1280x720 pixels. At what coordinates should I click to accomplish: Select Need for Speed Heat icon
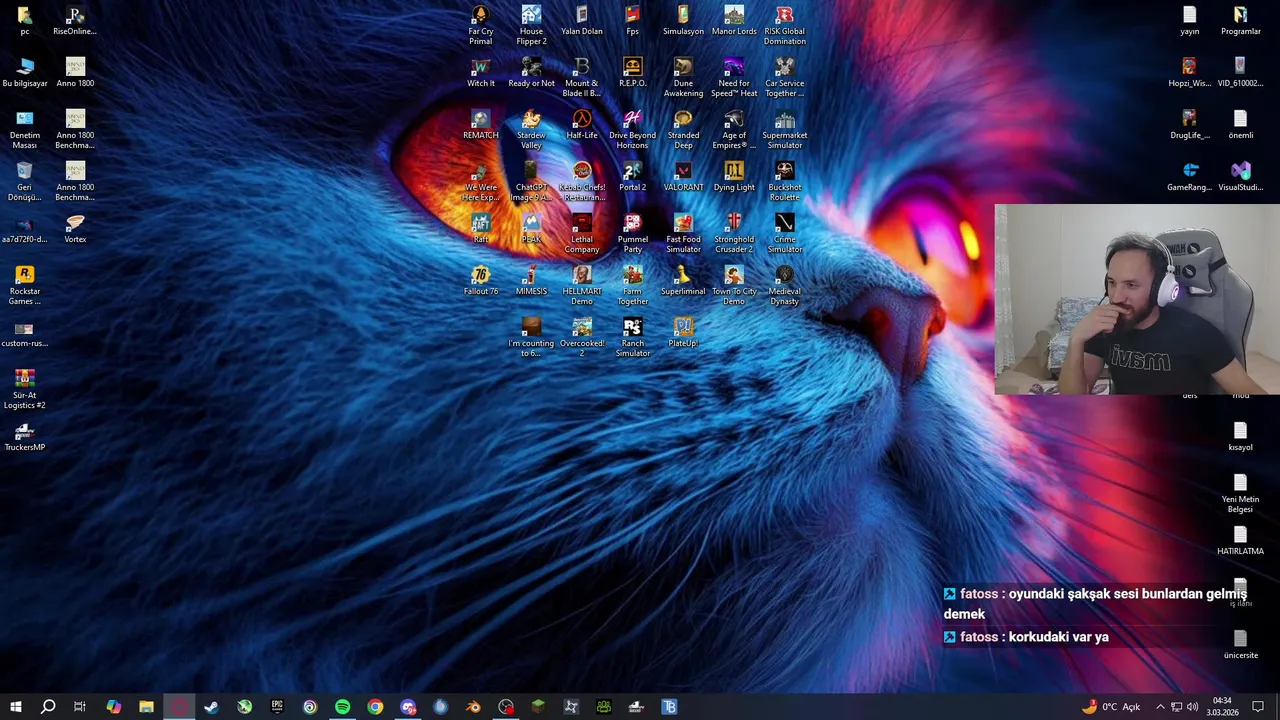coord(734,77)
